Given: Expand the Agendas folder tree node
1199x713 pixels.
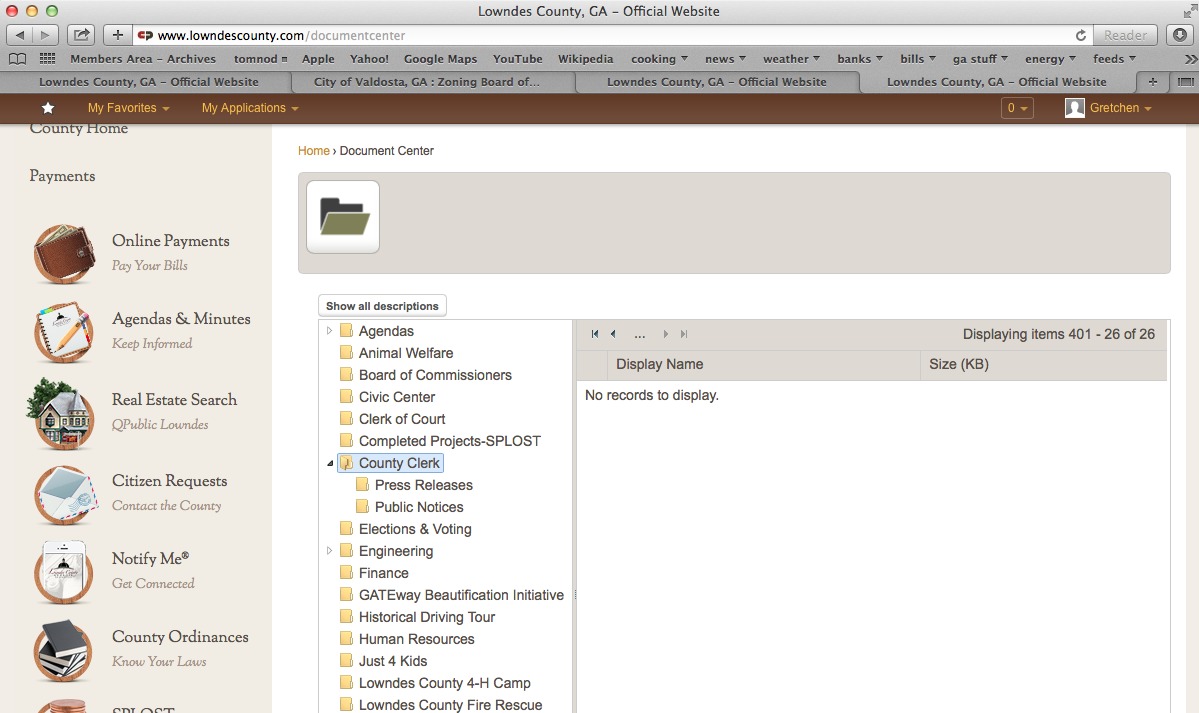Looking at the screenshot, I should click(330, 331).
